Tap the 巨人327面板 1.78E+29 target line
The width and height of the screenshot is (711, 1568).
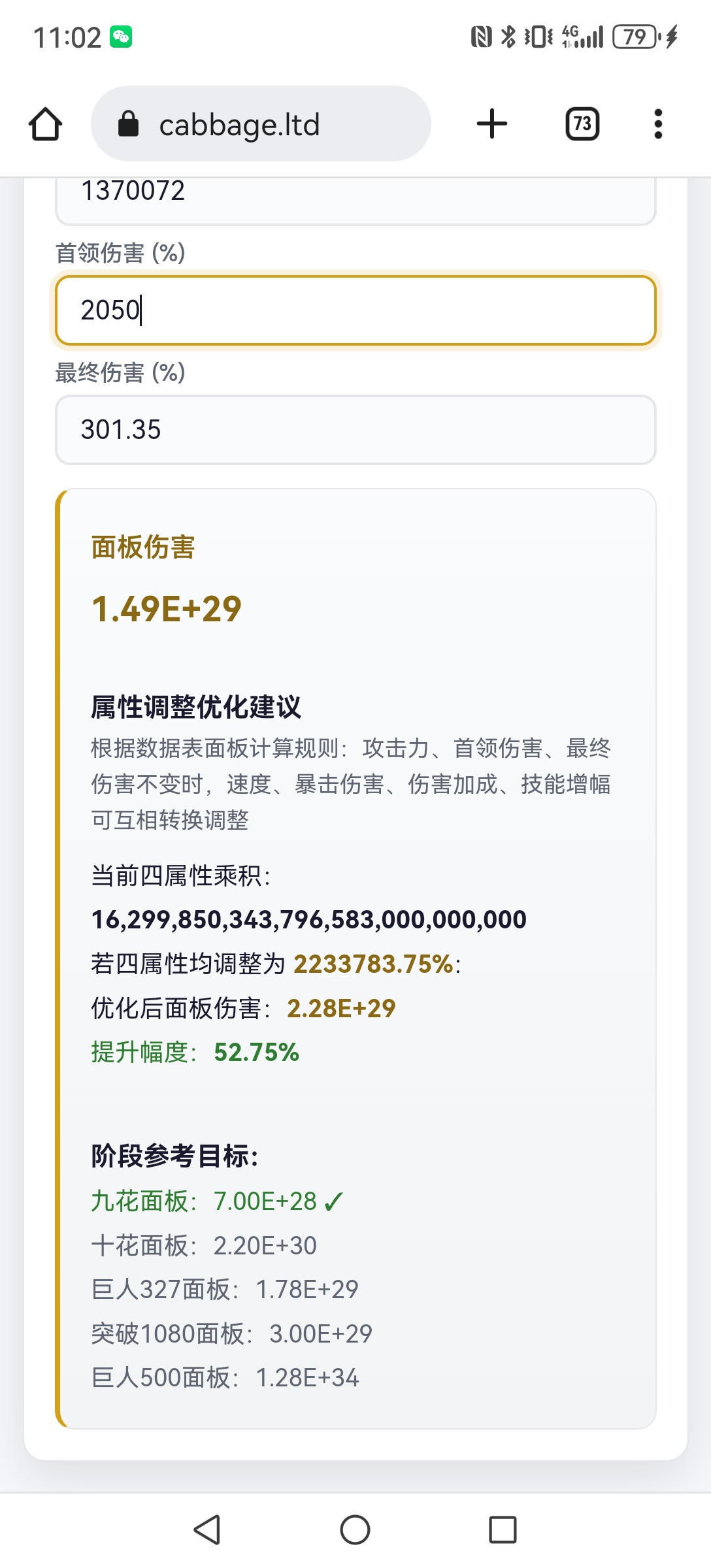point(225,1290)
